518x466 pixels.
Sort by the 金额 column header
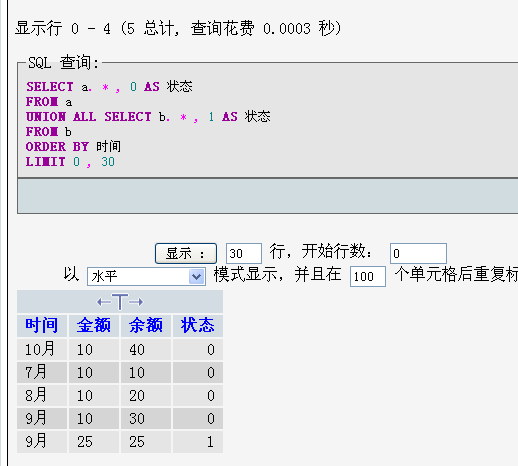[x=94, y=325]
